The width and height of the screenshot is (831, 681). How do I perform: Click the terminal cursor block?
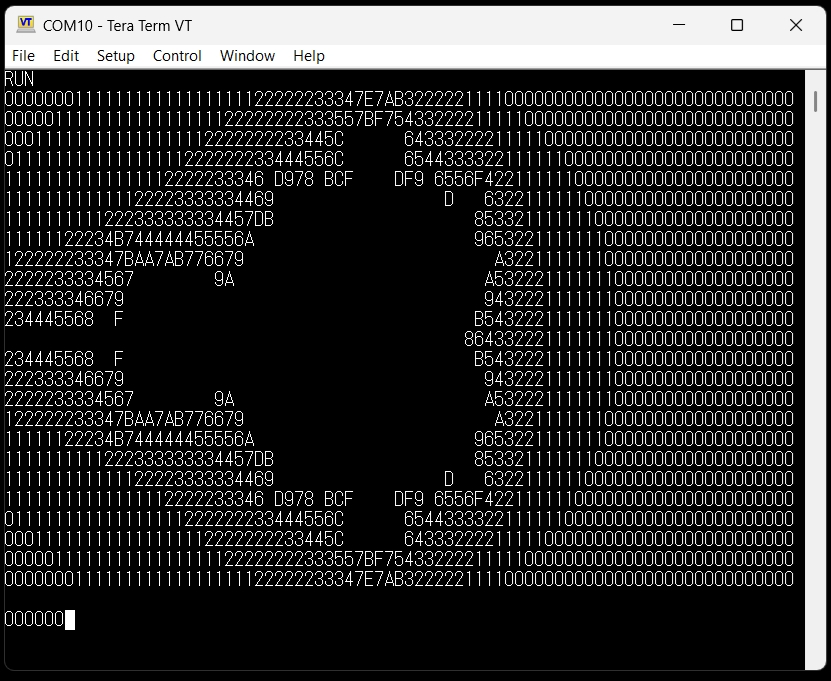pyautogui.click(x=70, y=620)
